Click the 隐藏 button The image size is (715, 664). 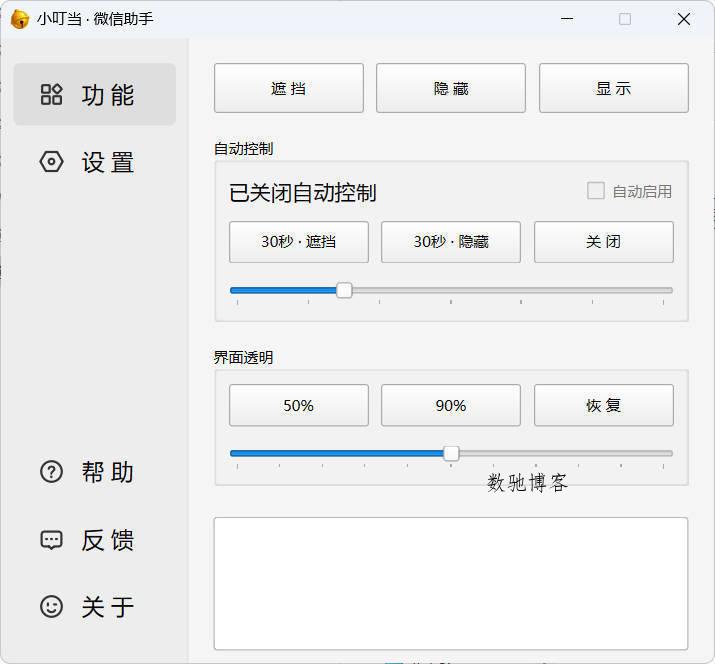click(451, 88)
